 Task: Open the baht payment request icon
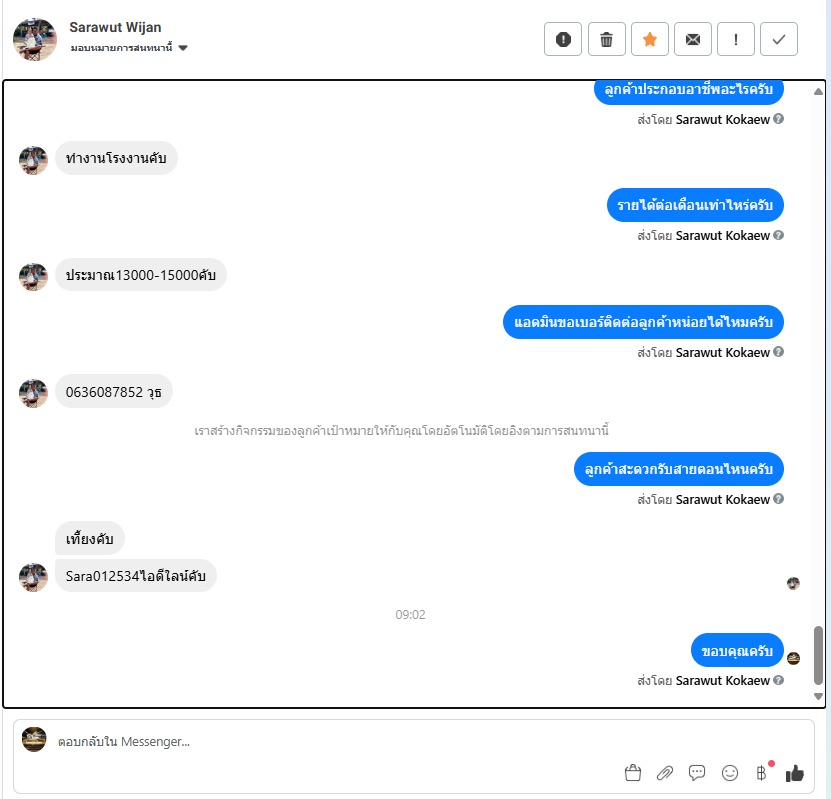762,773
